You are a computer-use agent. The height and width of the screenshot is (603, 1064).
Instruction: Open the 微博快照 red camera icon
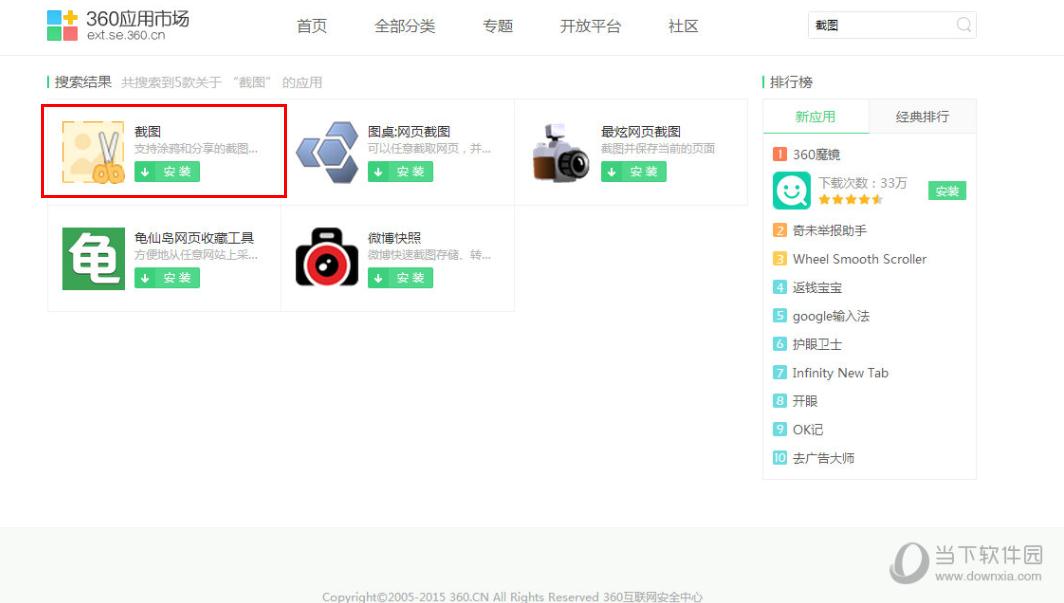(x=327, y=258)
